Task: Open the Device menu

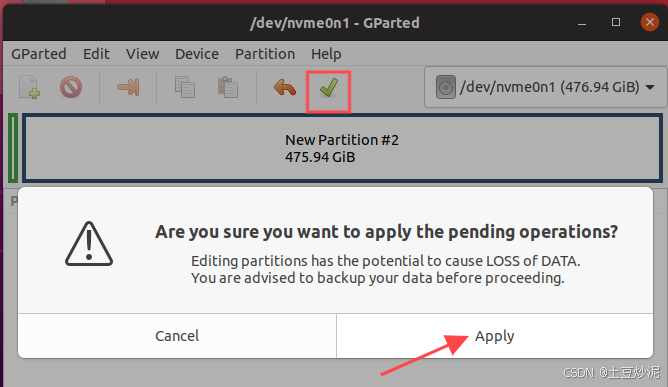Action: [x=197, y=54]
